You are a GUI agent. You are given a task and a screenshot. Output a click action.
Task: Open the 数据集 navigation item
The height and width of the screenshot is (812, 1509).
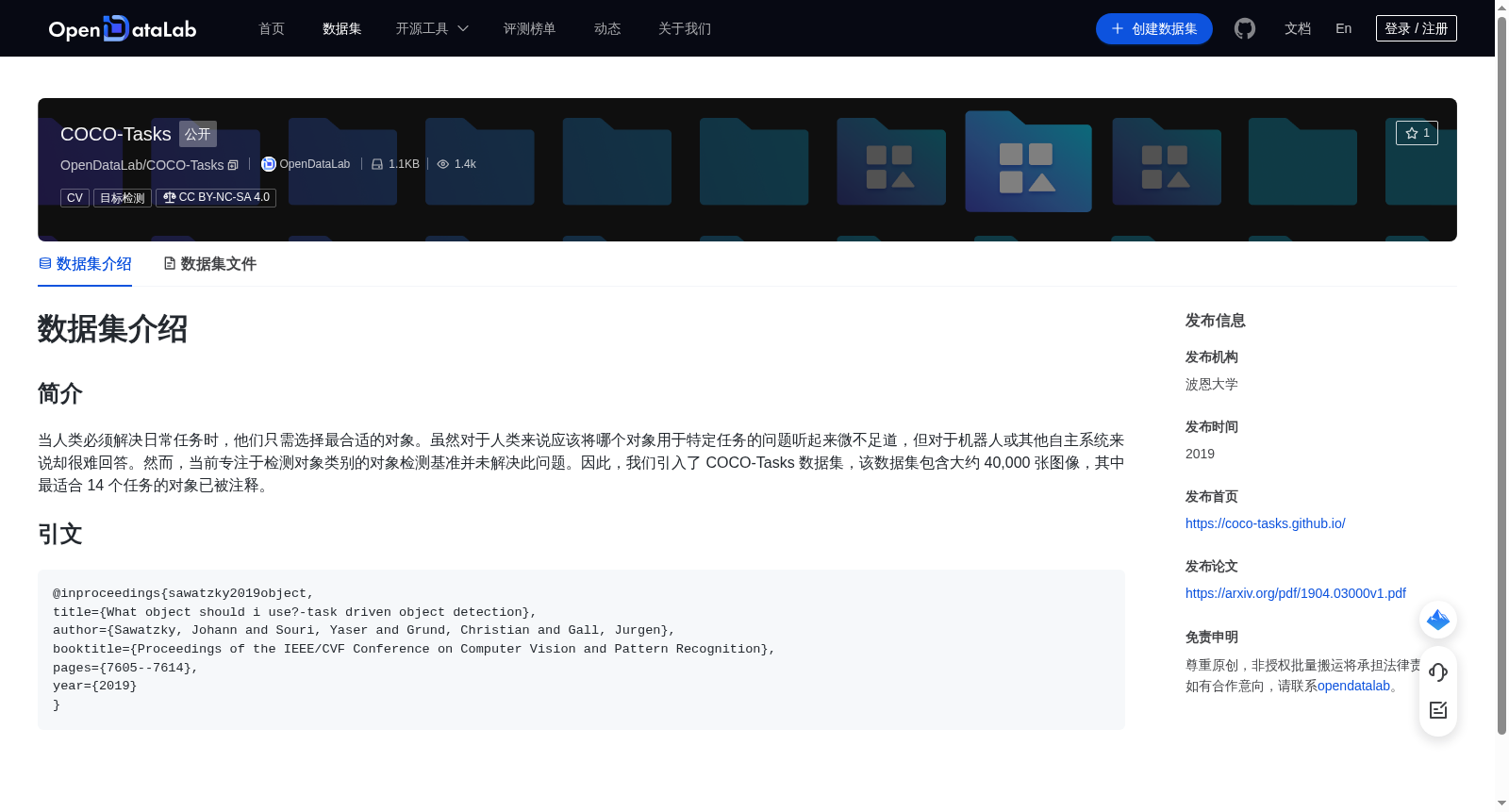pos(342,28)
